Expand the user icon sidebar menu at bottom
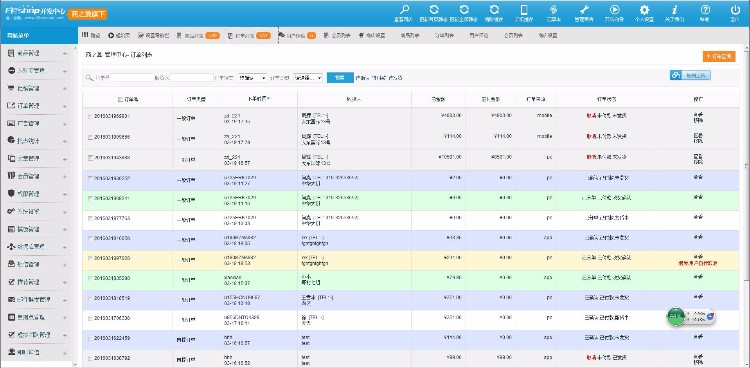Viewport: 750px width, 368px height. point(65,353)
